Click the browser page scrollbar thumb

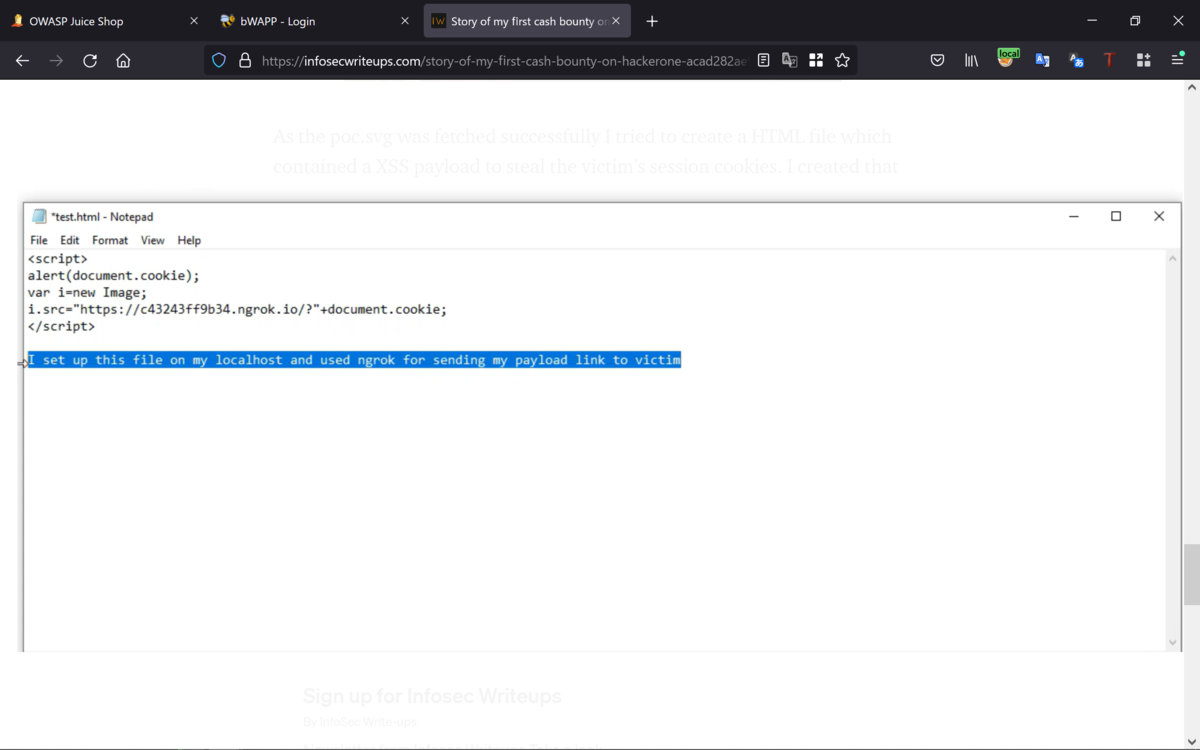point(1191,575)
